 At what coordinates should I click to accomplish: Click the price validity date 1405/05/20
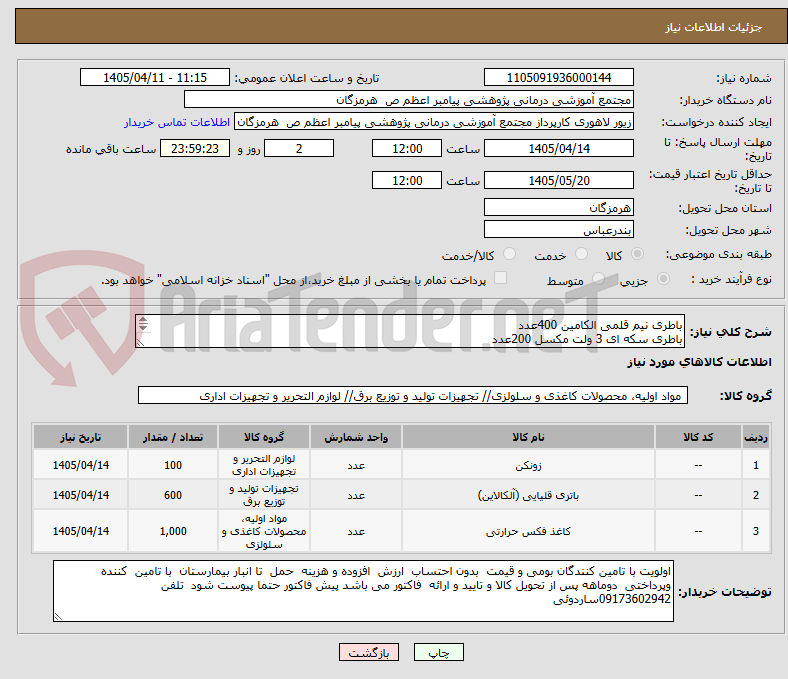(x=558, y=180)
